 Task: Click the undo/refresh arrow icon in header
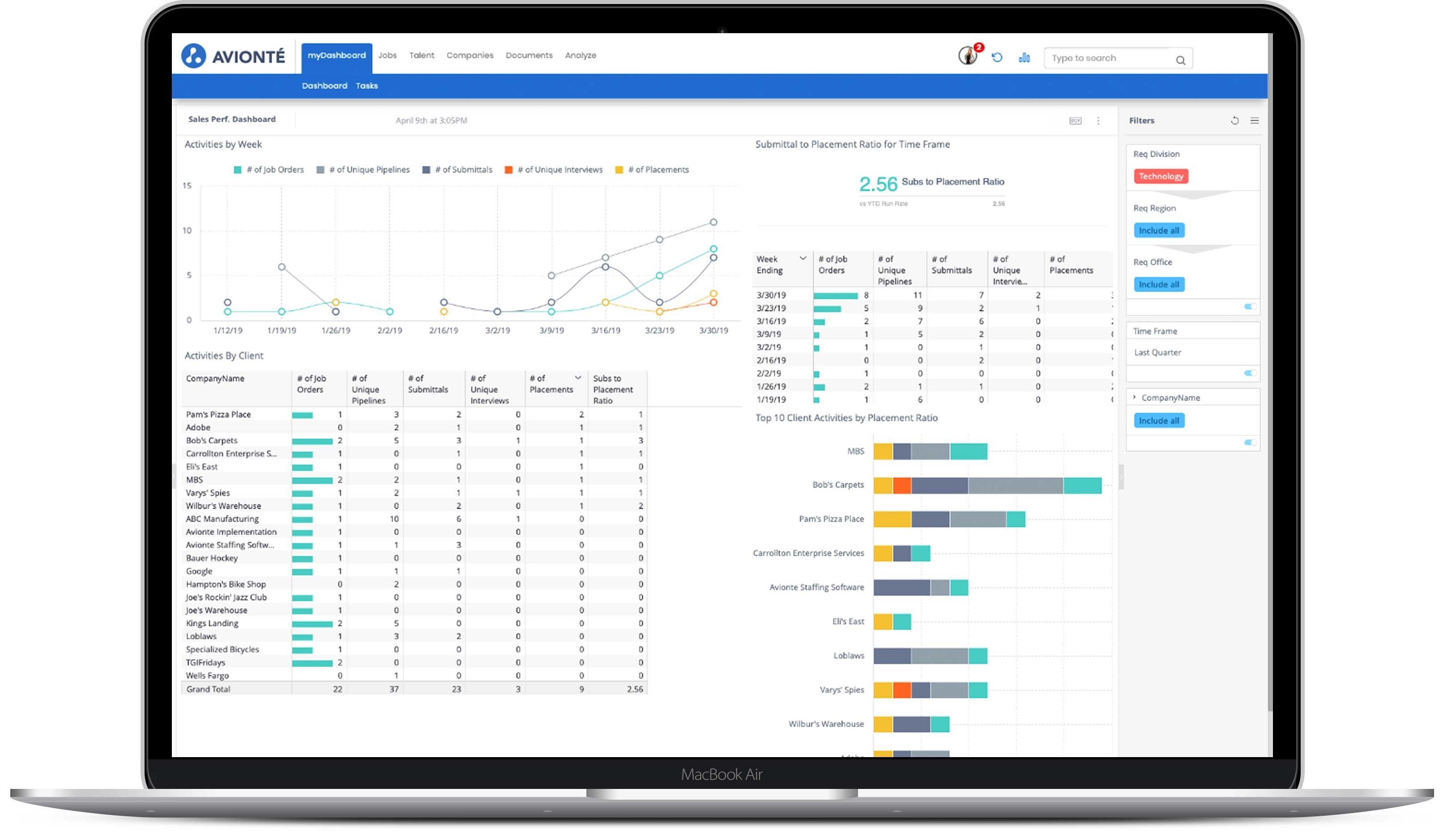(x=997, y=57)
